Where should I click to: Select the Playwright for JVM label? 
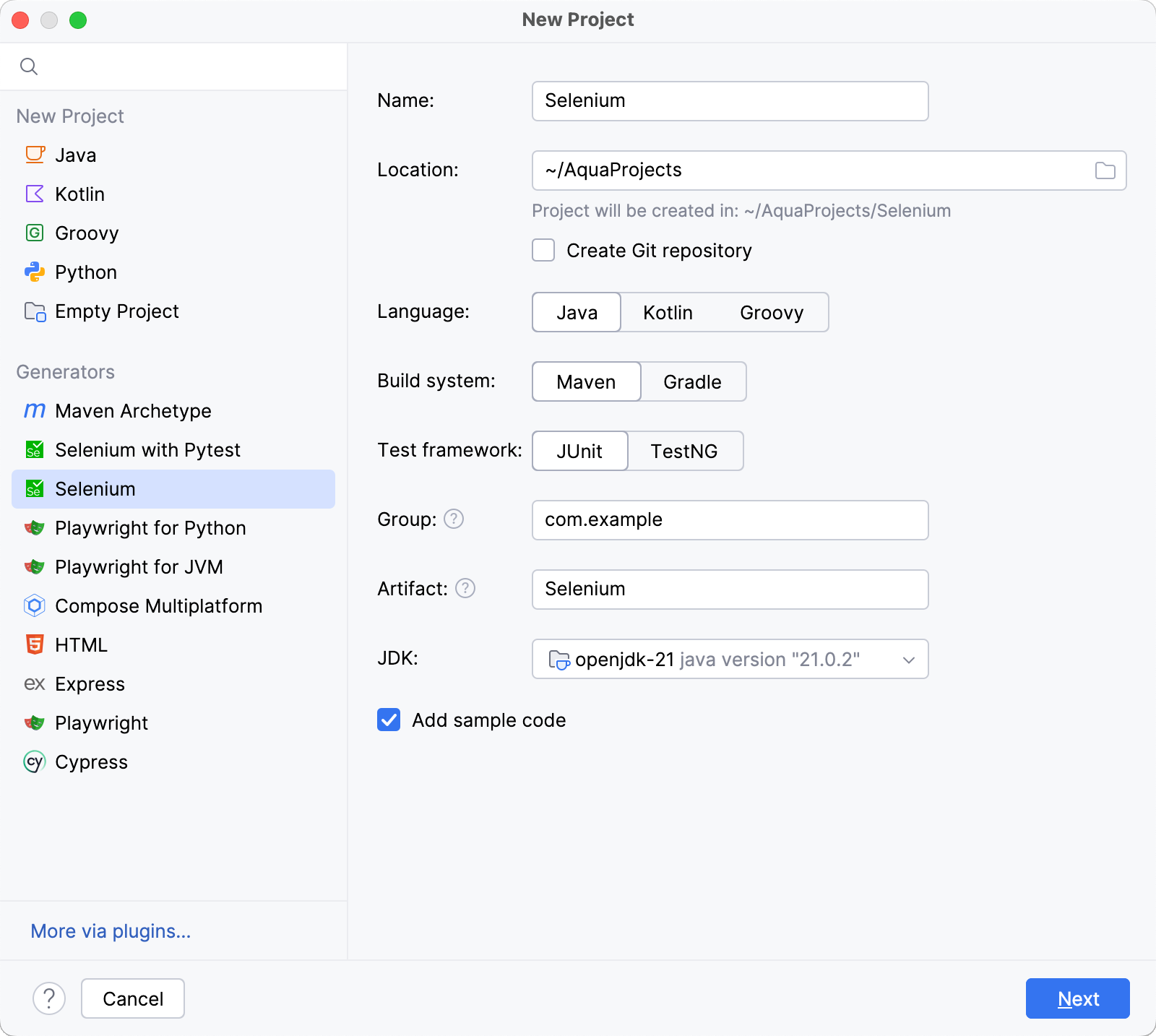coord(139,567)
